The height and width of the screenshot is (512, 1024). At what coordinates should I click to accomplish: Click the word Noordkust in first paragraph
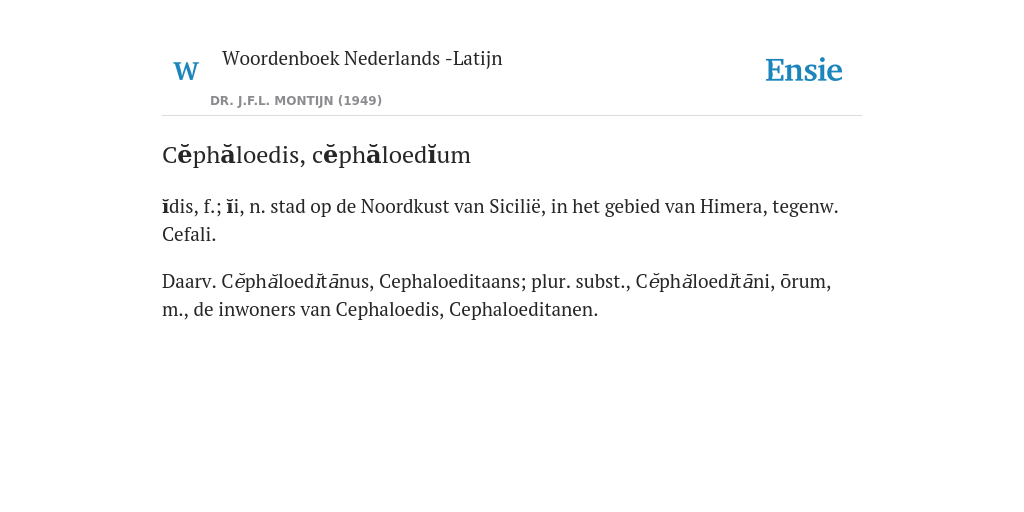402,206
